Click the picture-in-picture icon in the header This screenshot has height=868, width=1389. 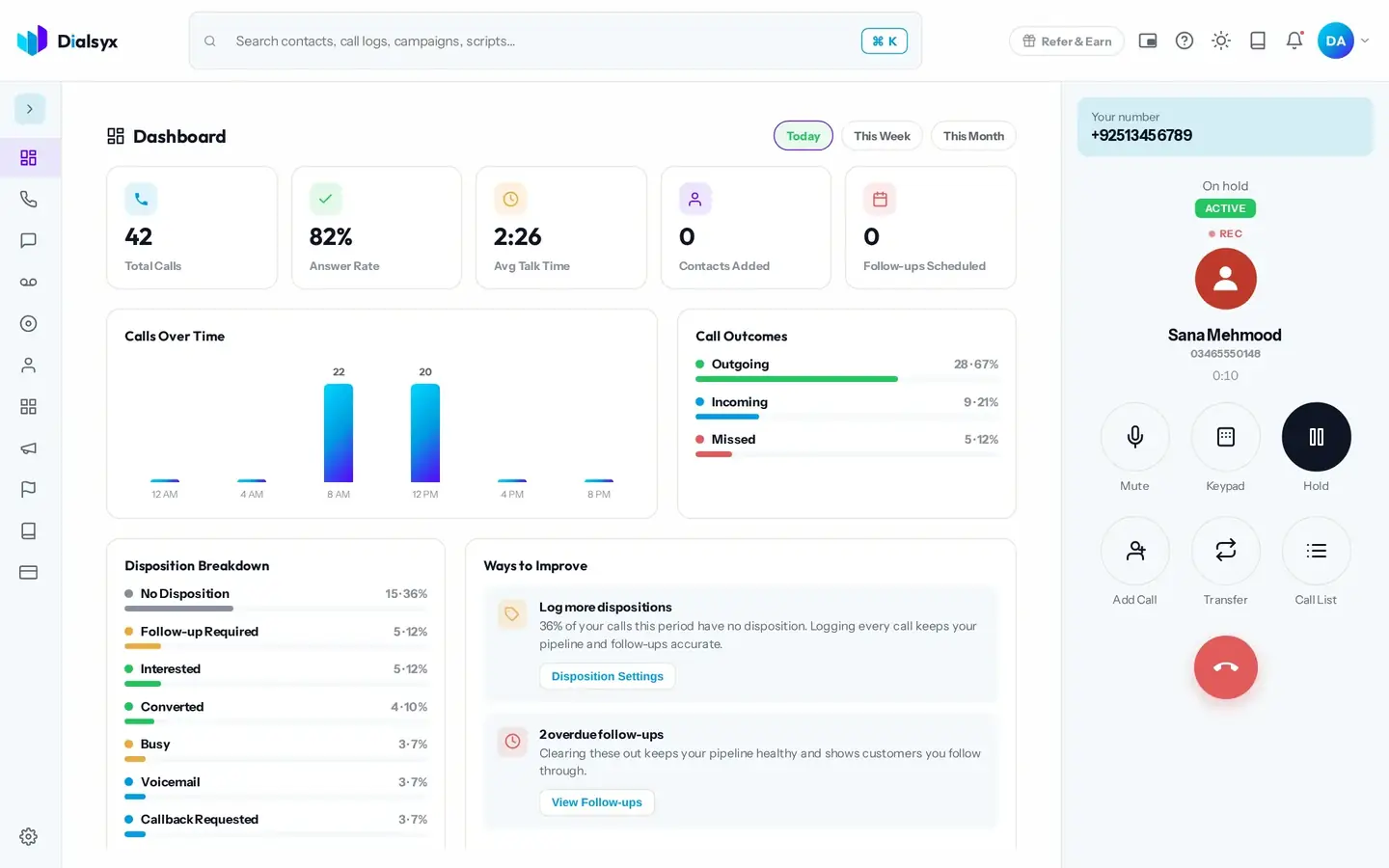[1148, 41]
